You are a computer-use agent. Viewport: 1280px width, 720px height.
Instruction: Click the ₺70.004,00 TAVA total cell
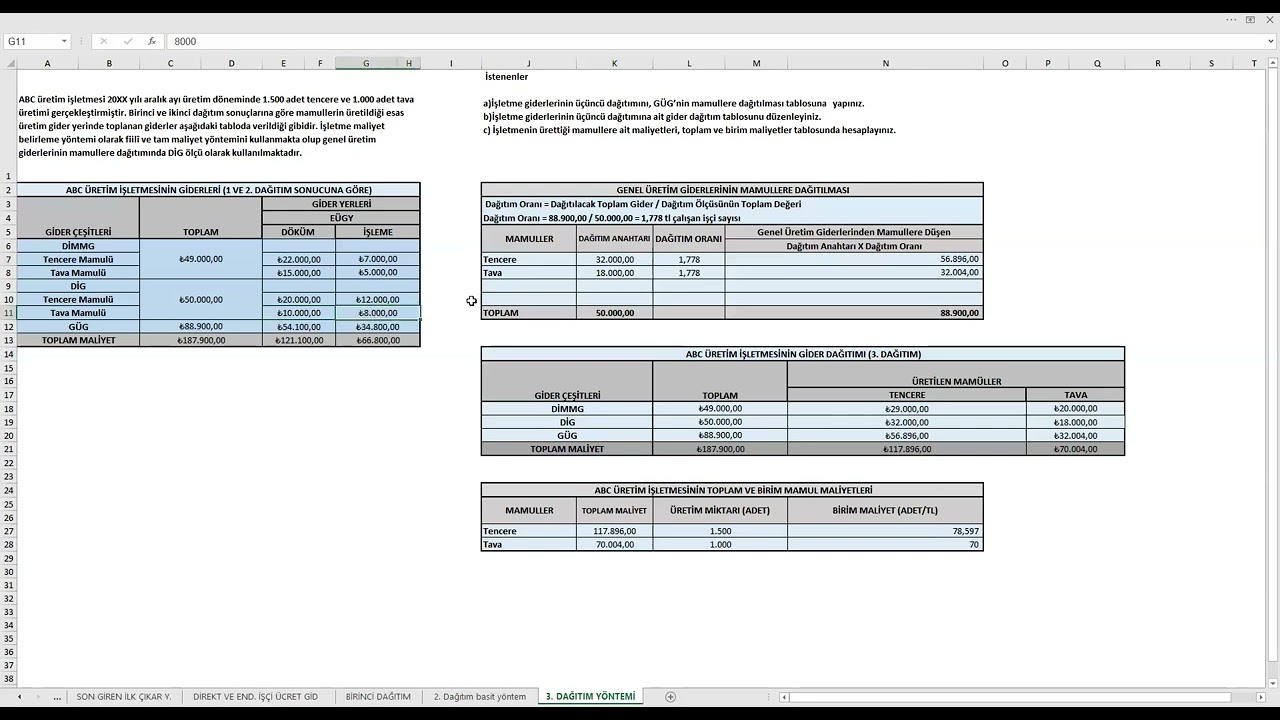click(x=1075, y=449)
